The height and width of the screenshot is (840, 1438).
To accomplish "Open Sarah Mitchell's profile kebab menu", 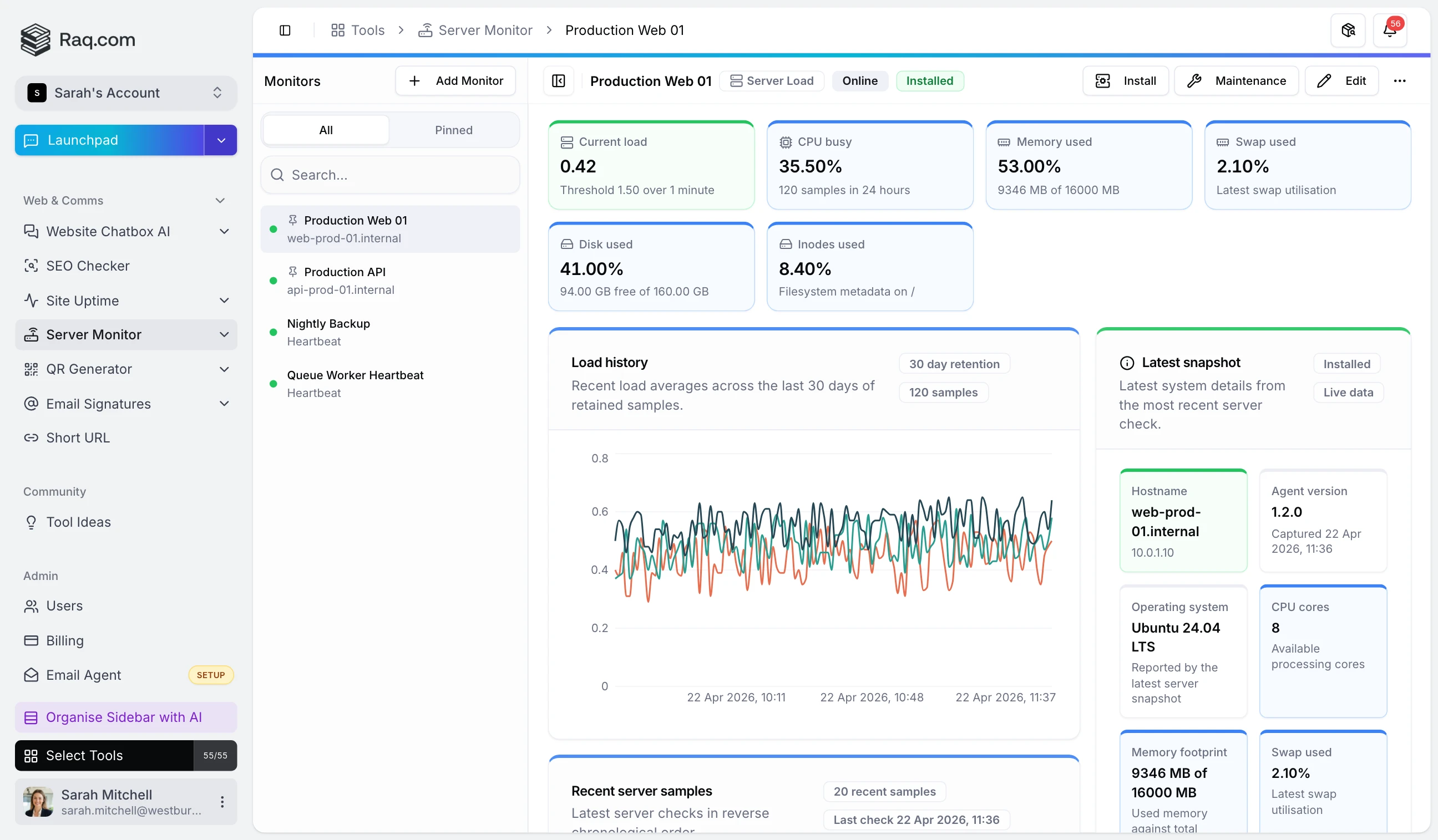I will click(222, 801).
